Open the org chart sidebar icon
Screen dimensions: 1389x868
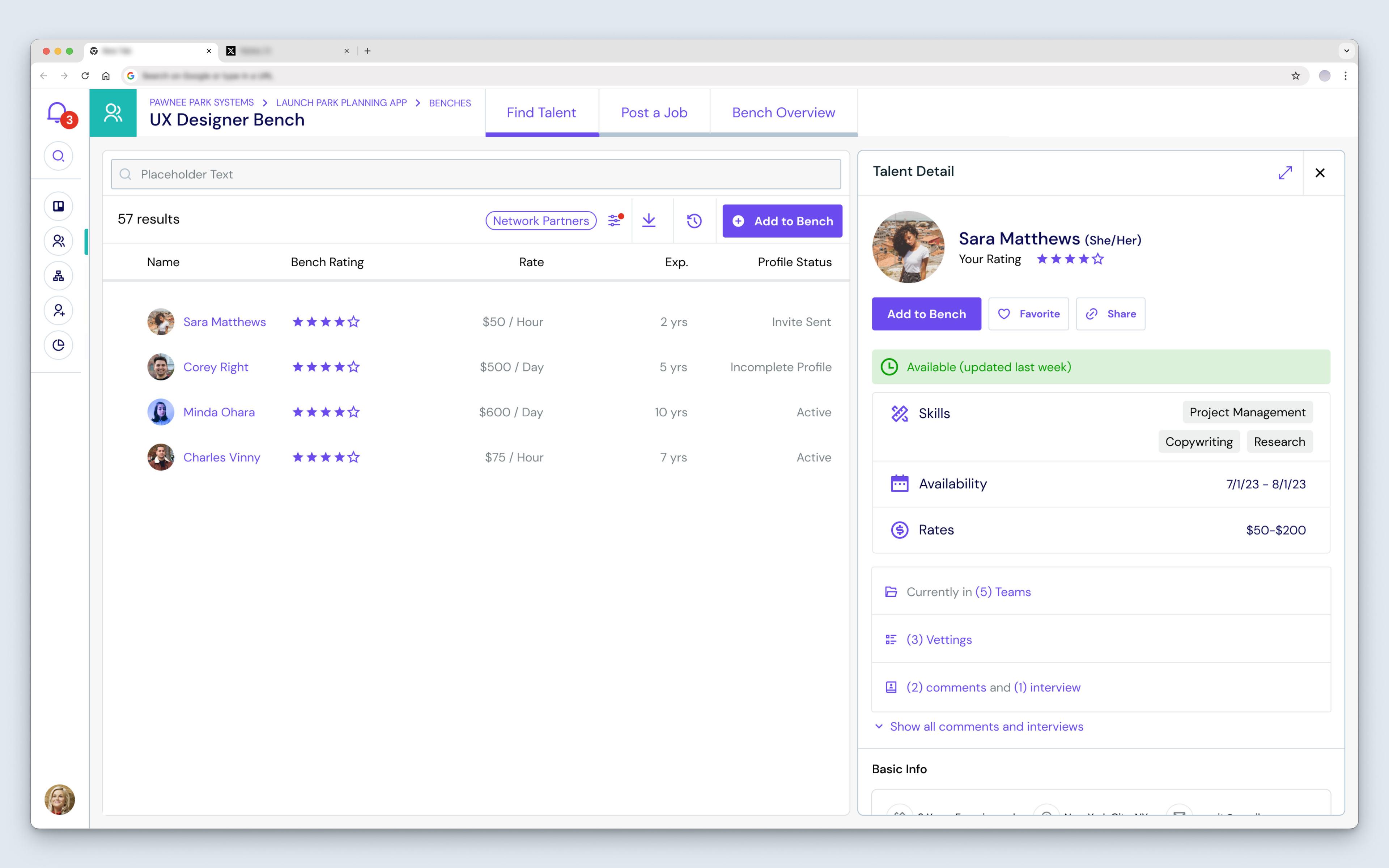click(59, 276)
